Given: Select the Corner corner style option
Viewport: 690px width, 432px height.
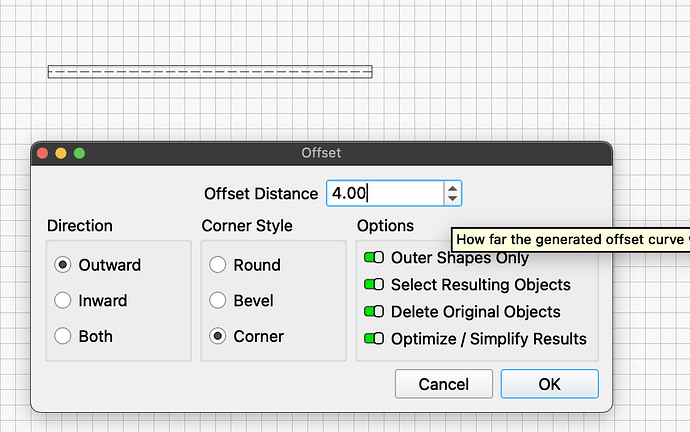Looking at the screenshot, I should click(217, 336).
